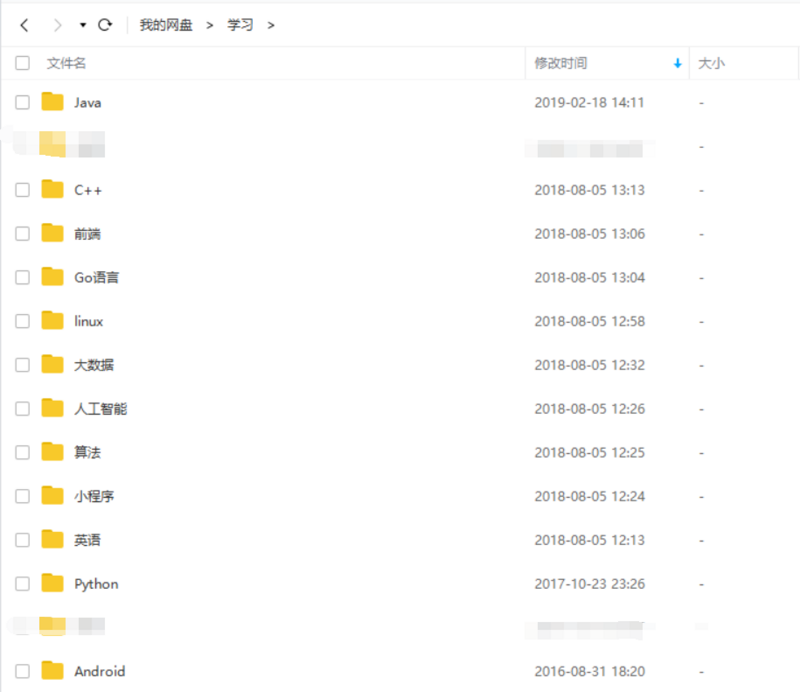Open the Java folder icon

[55, 101]
